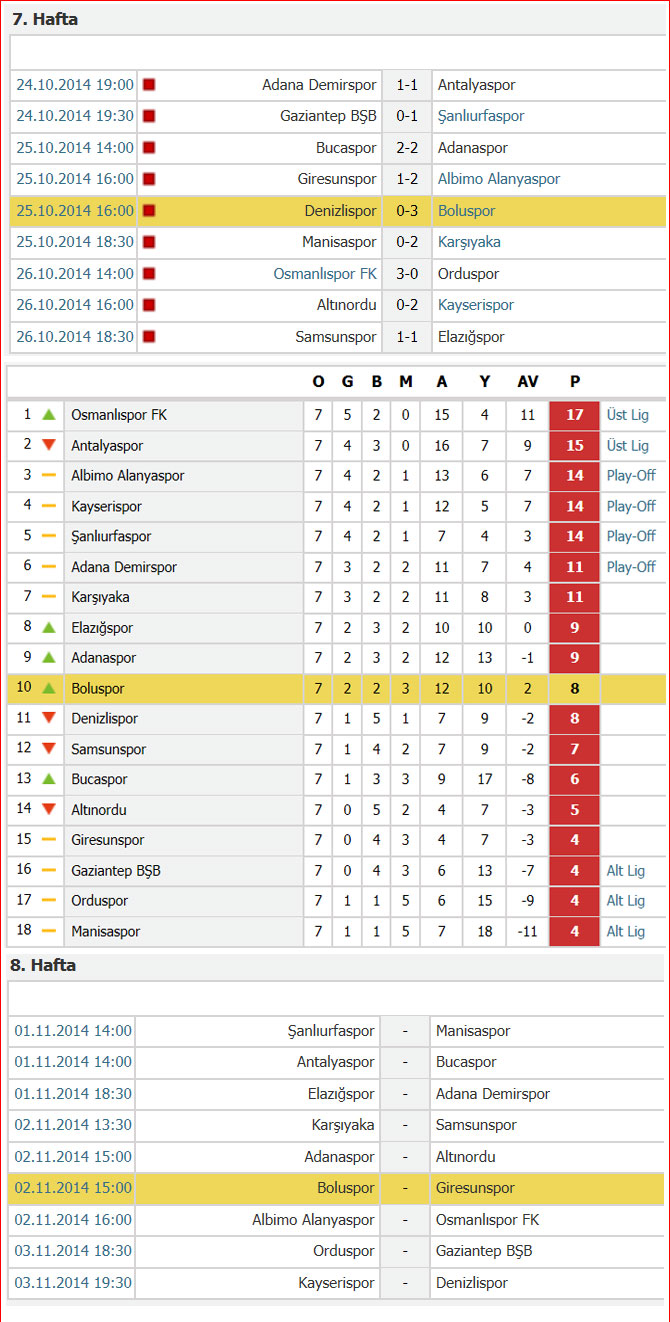670x1322 pixels.
Task: Click Kayserispor link in Altınordu match row
Action: click(476, 305)
